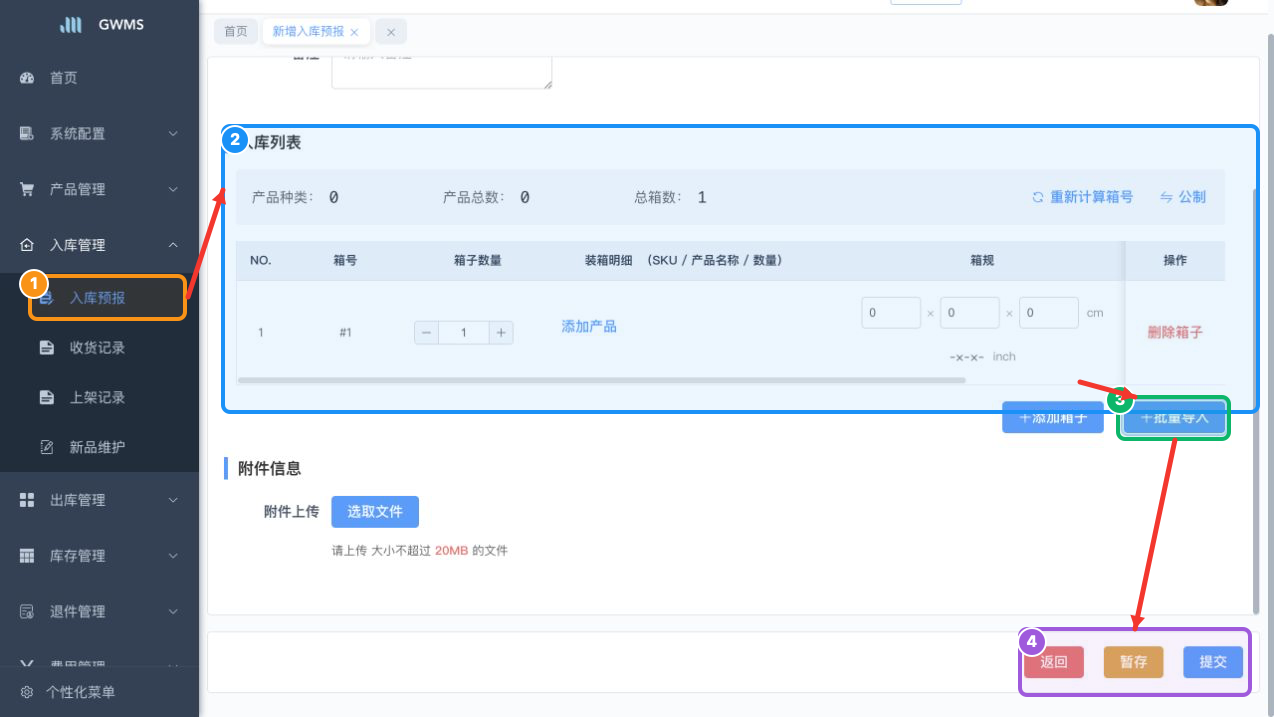The image size is (1274, 717).
Task: Open 入库预报 in the sidebar
Action: tap(99, 298)
